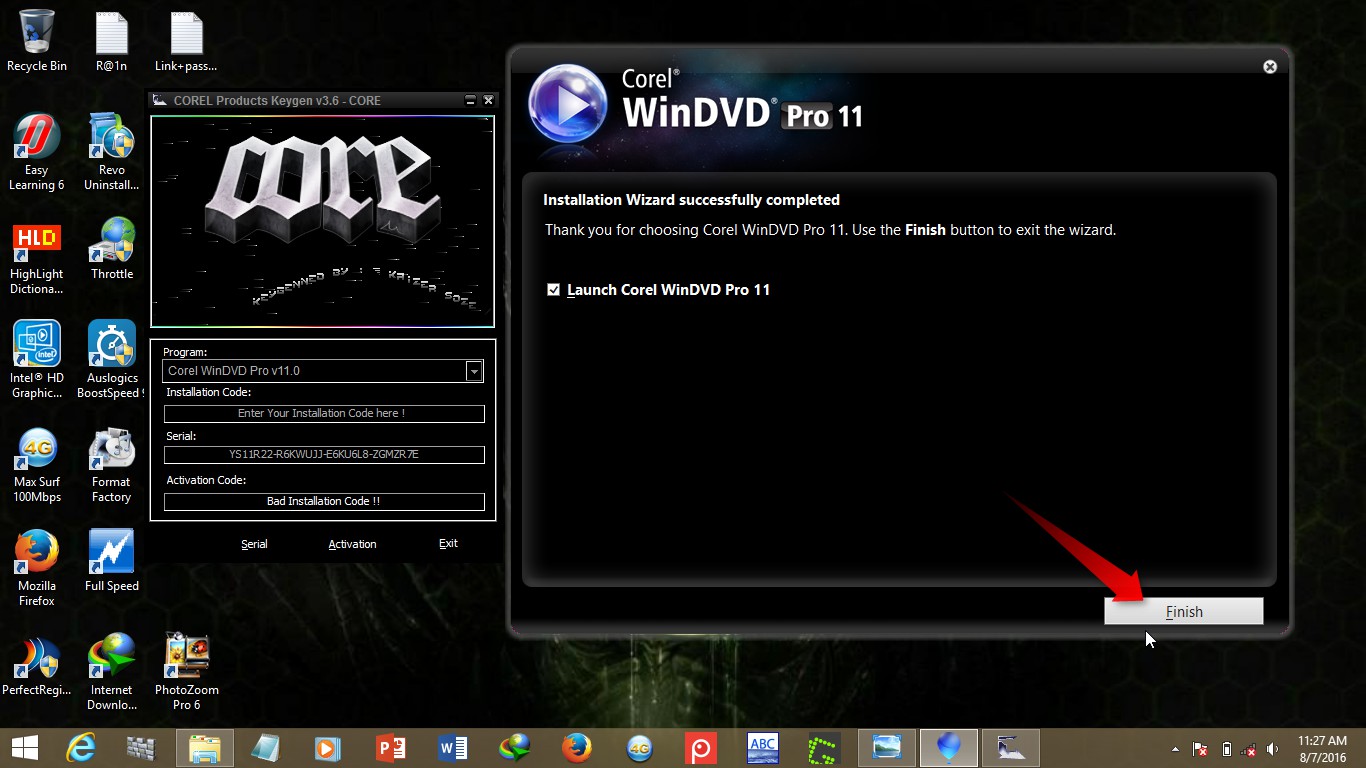
Task: Select the Internet Download Manager desktop shortcut
Action: tap(112, 672)
